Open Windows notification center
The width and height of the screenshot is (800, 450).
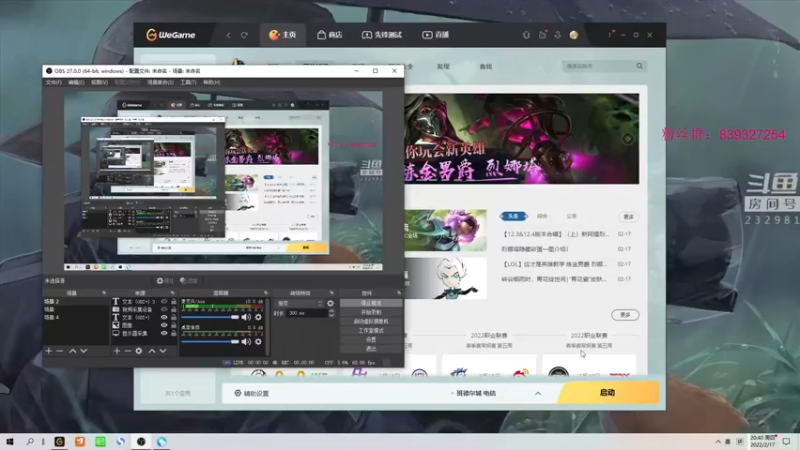(x=787, y=441)
